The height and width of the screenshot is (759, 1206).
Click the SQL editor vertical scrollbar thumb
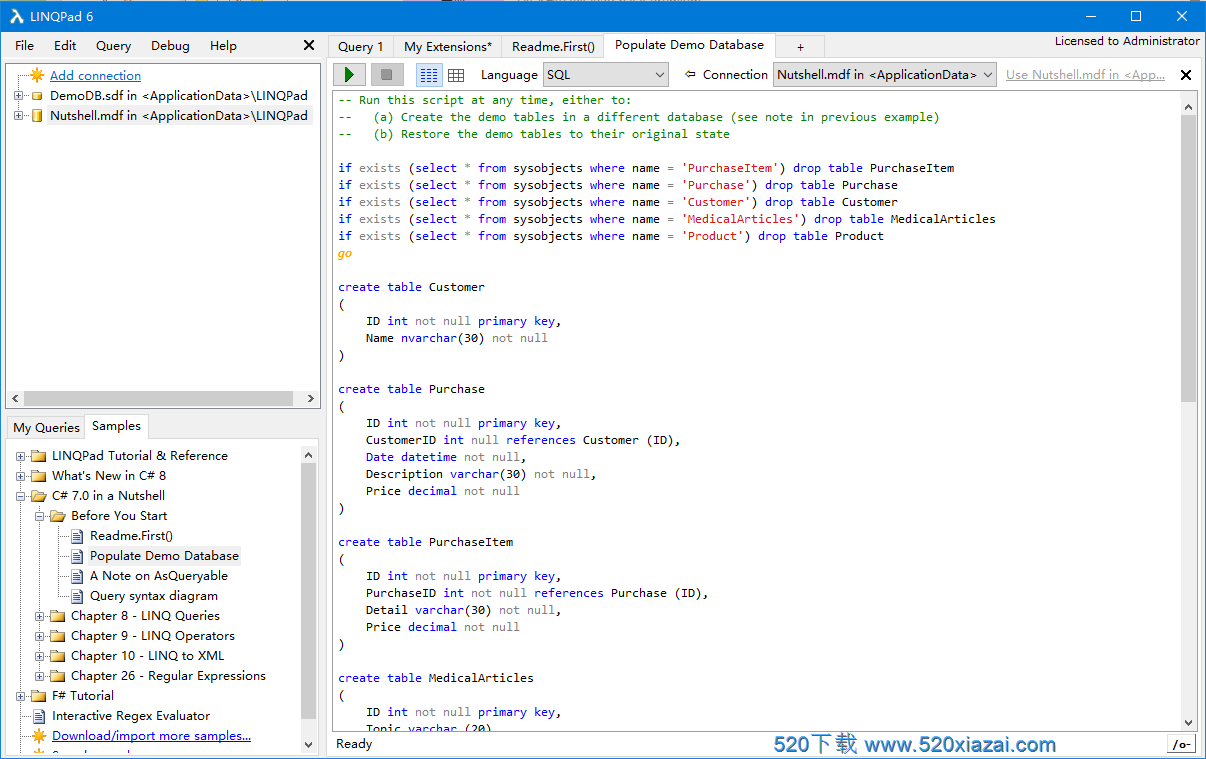[x=1188, y=258]
